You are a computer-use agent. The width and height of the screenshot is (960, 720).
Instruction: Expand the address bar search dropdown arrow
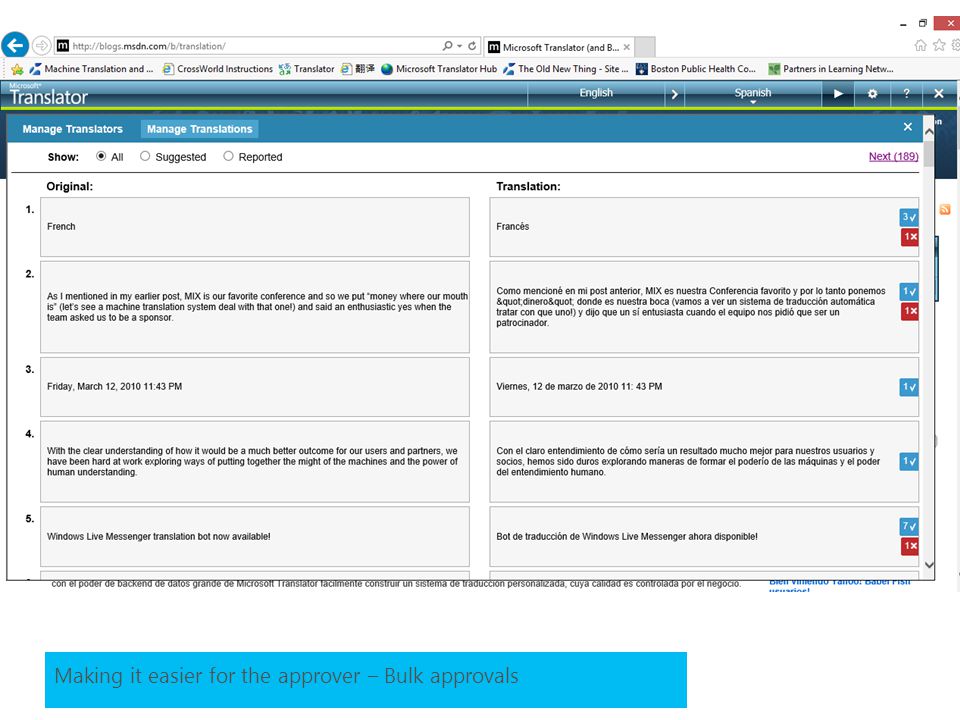click(460, 46)
